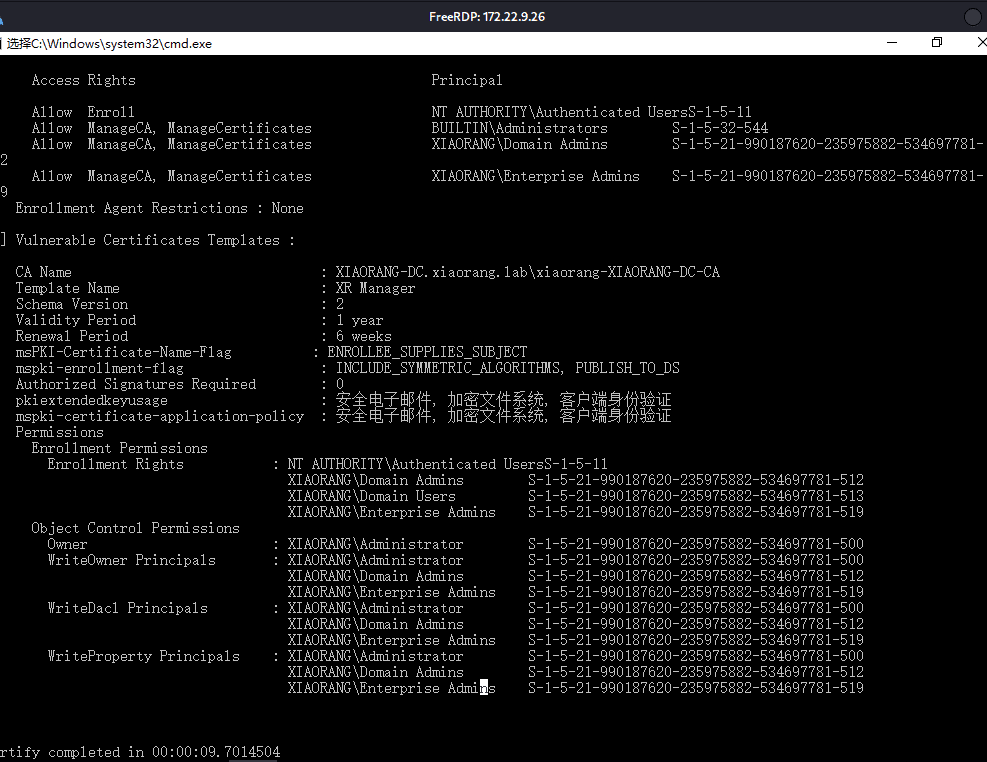This screenshot has width=987, height=762.
Task: Click the Owner label under Object Control
Action: [x=67, y=544]
